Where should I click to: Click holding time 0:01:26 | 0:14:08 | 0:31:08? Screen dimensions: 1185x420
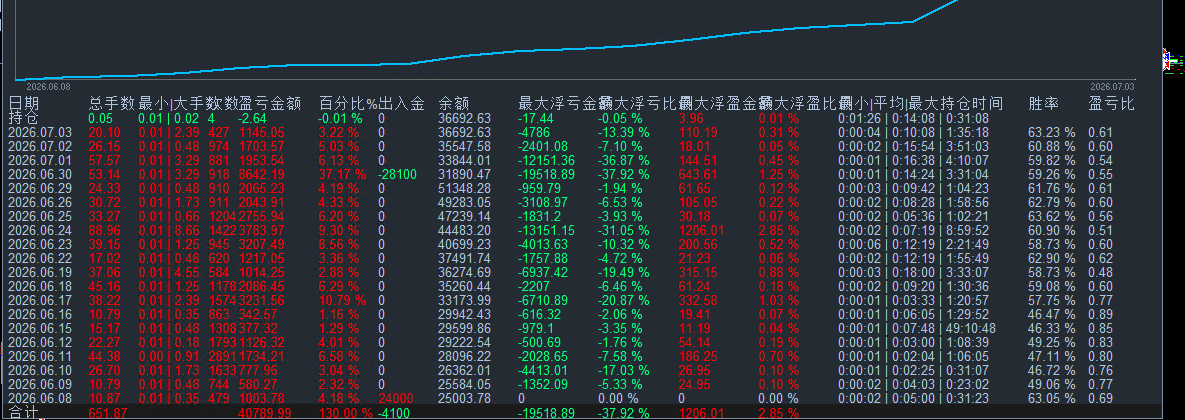(x=914, y=118)
